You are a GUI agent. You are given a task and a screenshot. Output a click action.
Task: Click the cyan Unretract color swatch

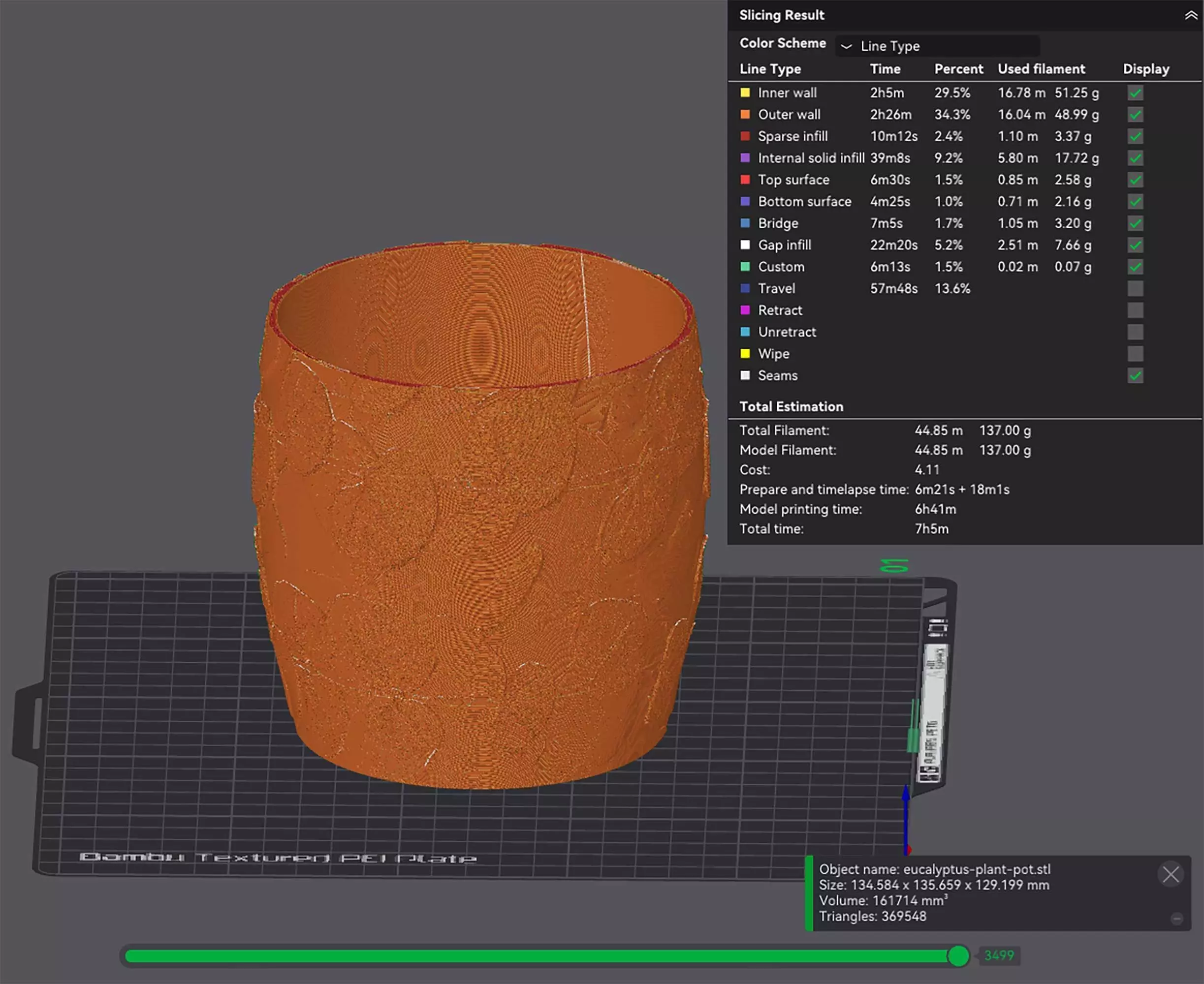[745, 332]
